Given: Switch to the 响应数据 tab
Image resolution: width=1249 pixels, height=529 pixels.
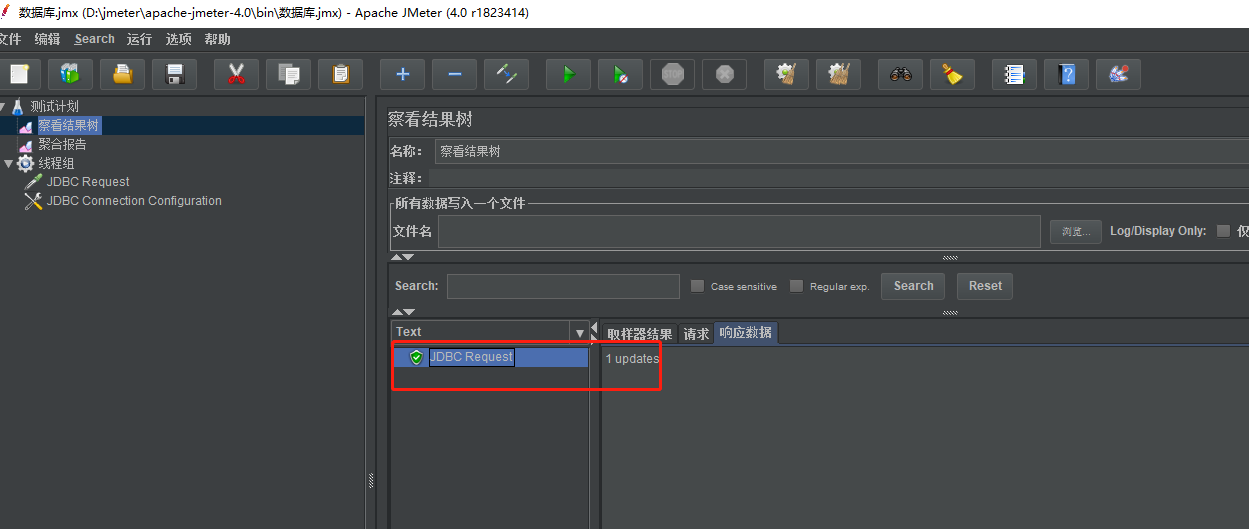Looking at the screenshot, I should coord(746,333).
